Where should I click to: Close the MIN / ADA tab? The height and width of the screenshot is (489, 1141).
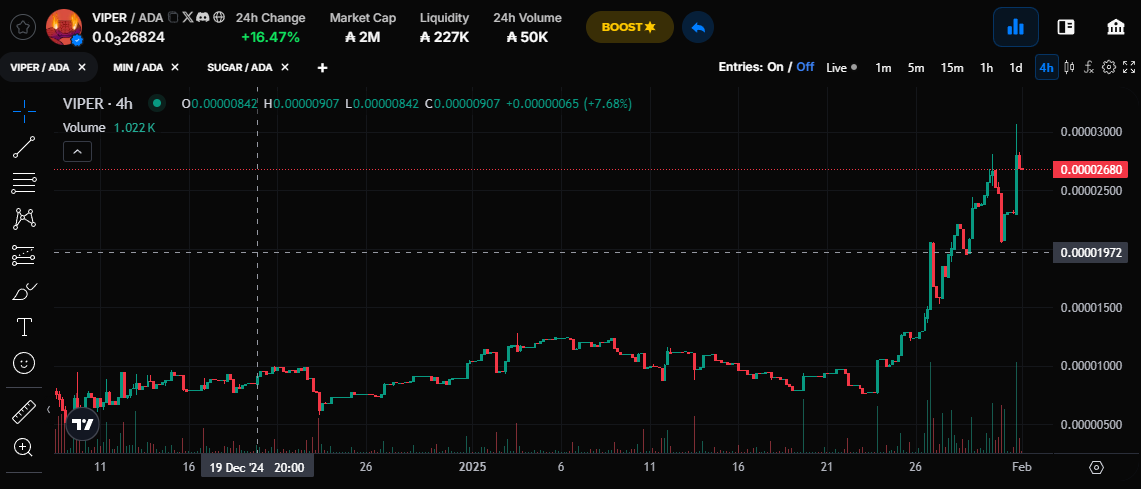175,68
